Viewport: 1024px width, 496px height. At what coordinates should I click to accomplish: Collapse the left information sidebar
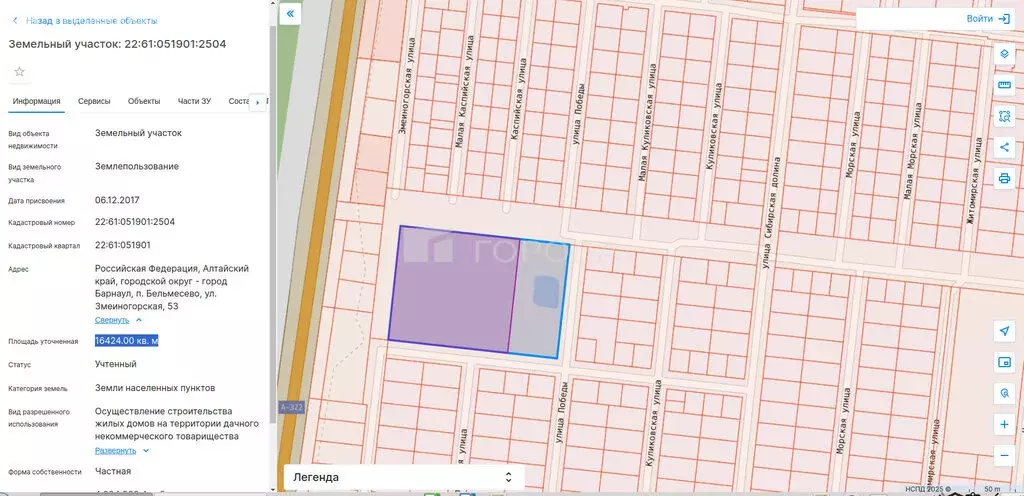(290, 14)
